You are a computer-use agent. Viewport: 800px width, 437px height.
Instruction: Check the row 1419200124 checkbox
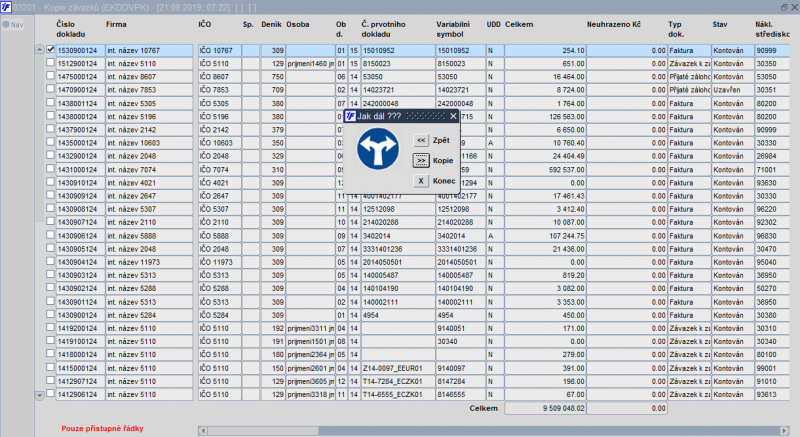coord(50,327)
